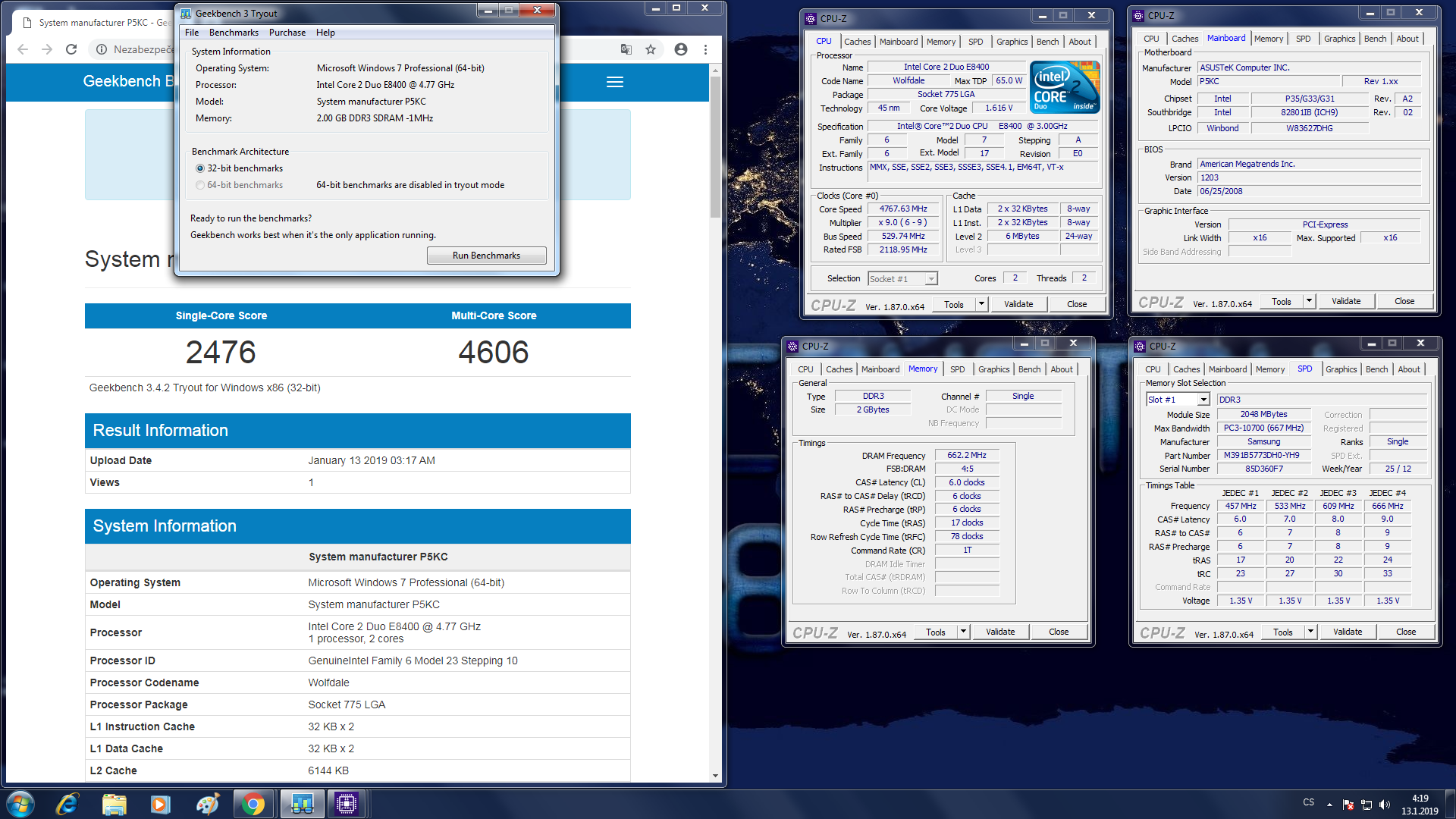Expand Tools arrow in Mainboard window
Image resolution: width=1456 pixels, height=819 pixels.
coord(1309,301)
